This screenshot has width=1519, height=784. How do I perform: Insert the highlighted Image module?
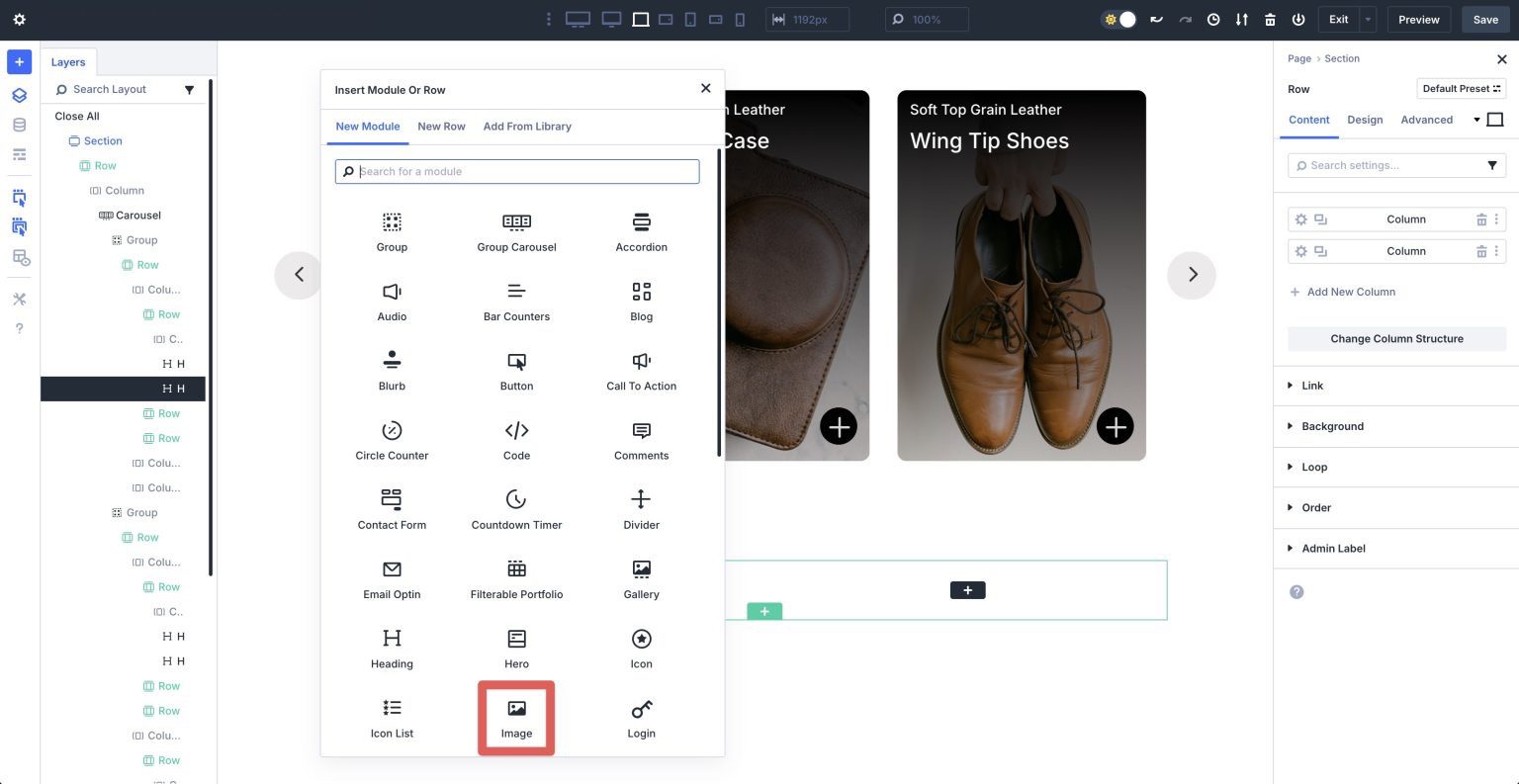click(516, 717)
